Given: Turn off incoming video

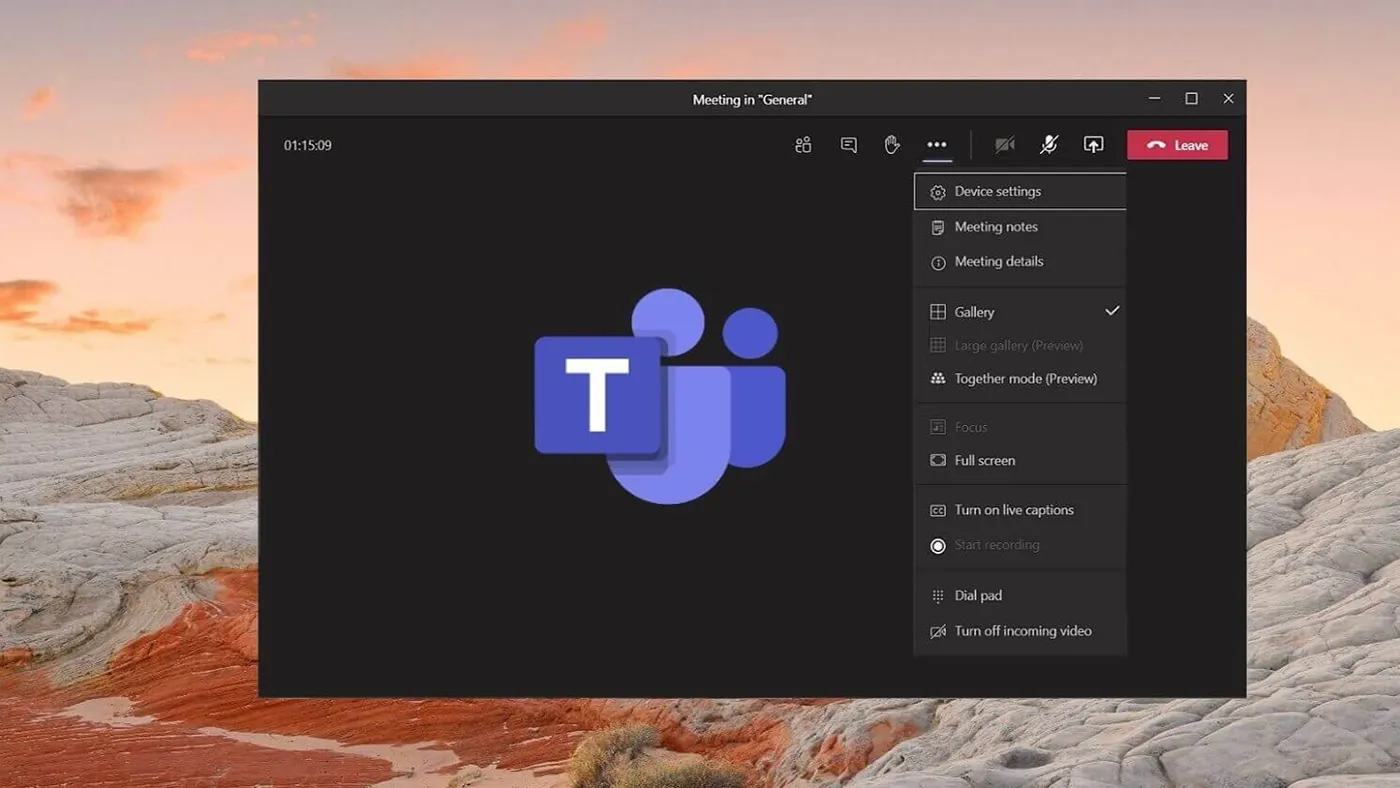Looking at the screenshot, I should 1022,631.
